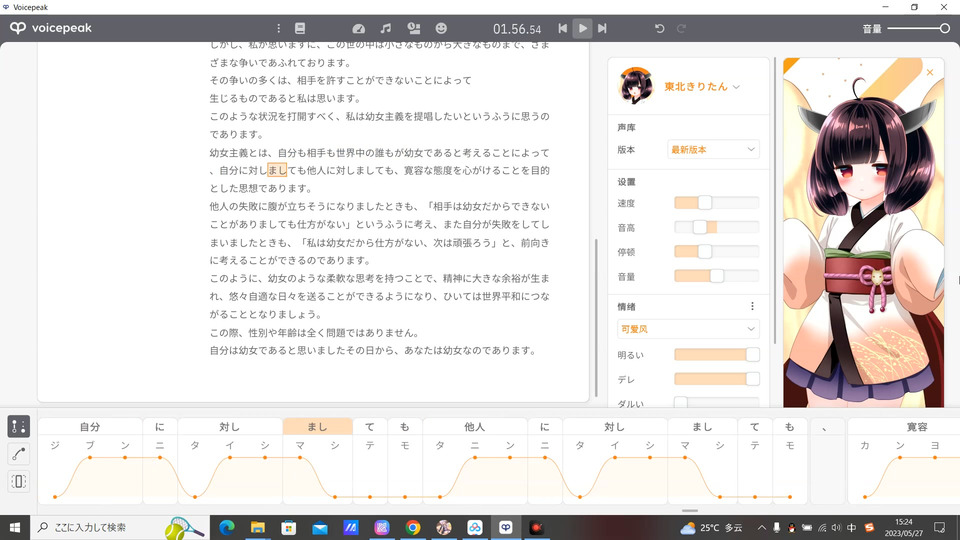
Task: Click the undo arrow icon
Action: 659,28
